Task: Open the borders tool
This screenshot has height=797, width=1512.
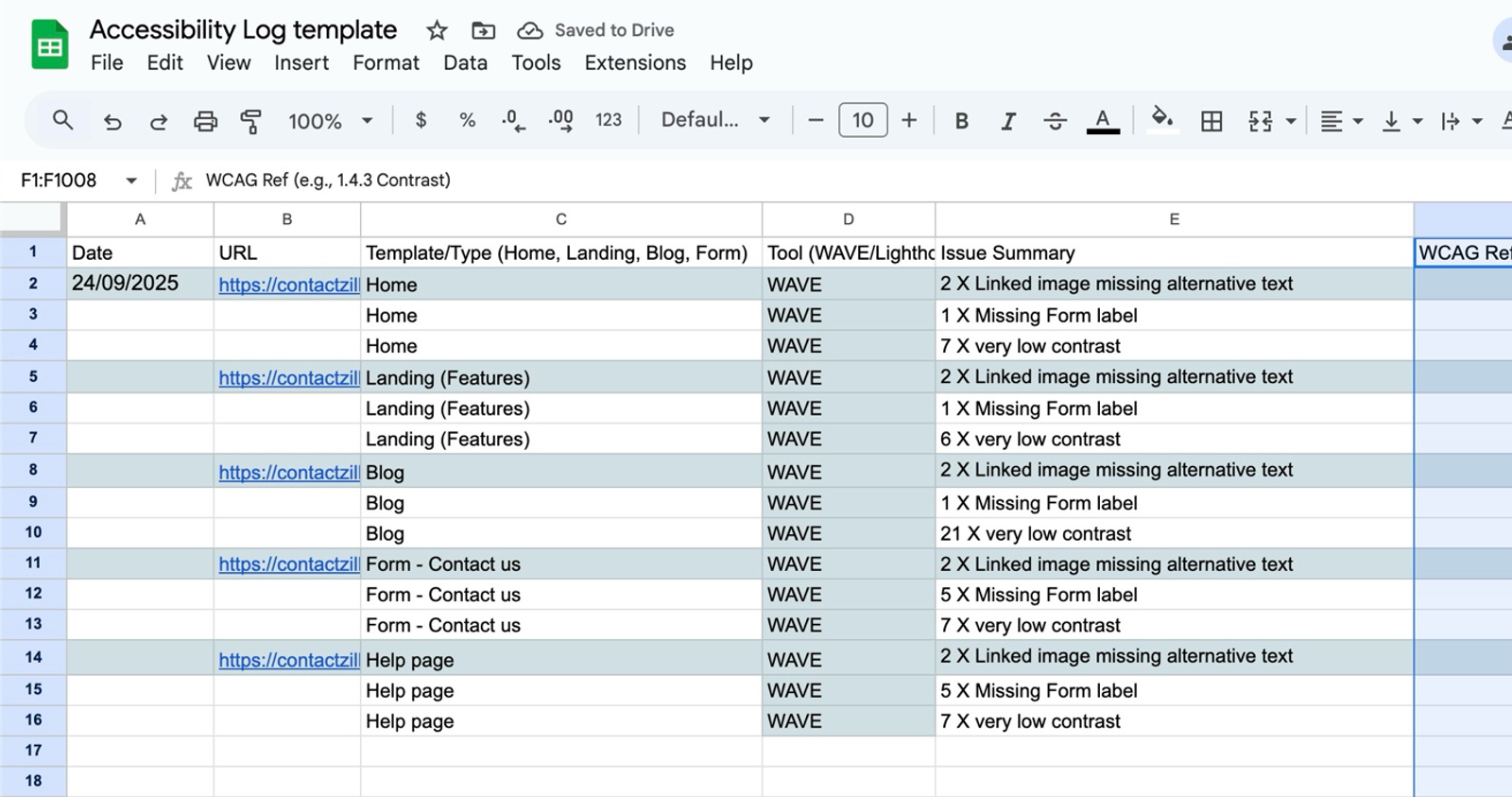Action: pyautogui.click(x=1211, y=121)
